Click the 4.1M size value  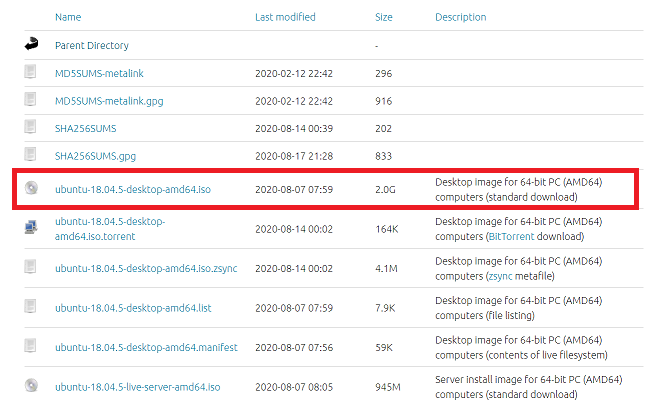pyautogui.click(x=386, y=269)
